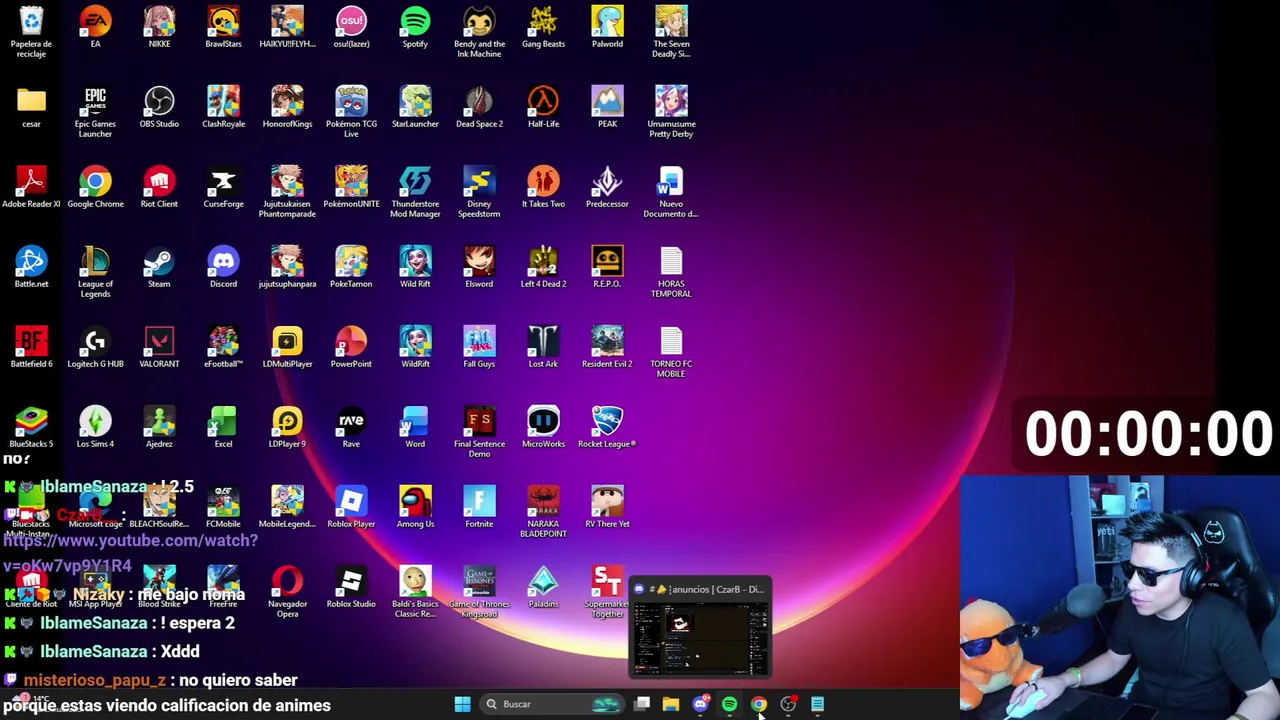Viewport: 1280px width, 720px height.
Task: Open the osu!(lazer) shortcut
Action: tap(351, 27)
